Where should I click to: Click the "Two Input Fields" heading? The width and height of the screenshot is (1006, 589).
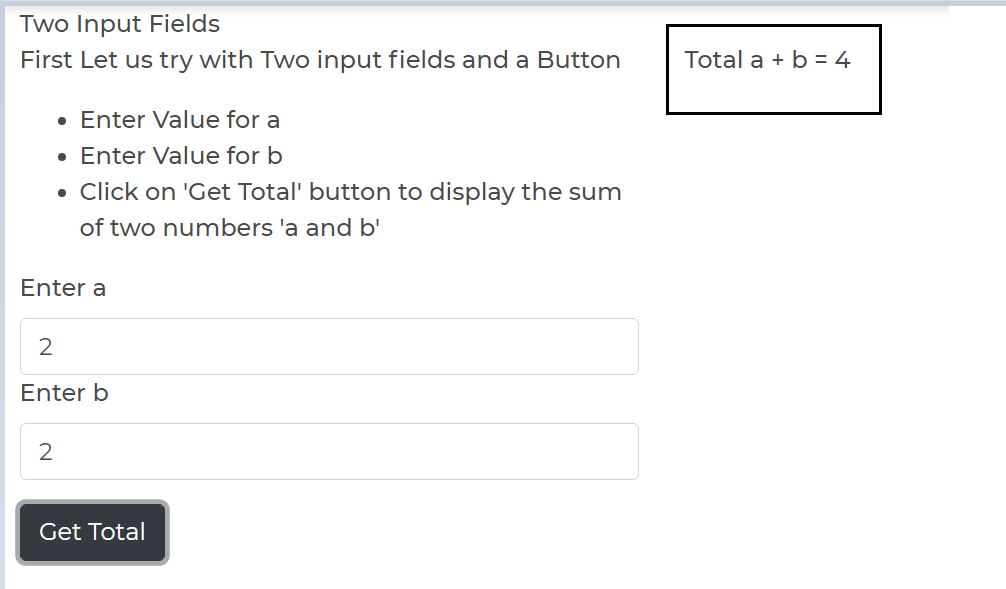click(120, 24)
